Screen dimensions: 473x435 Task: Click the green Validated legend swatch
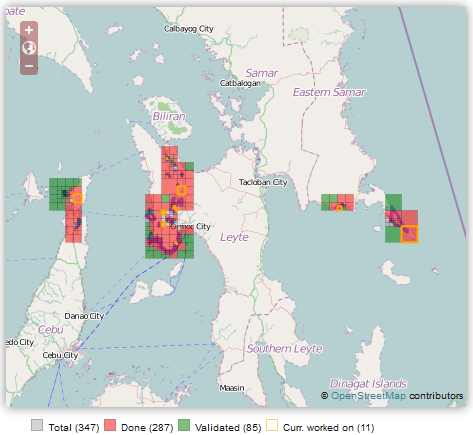coord(184,425)
